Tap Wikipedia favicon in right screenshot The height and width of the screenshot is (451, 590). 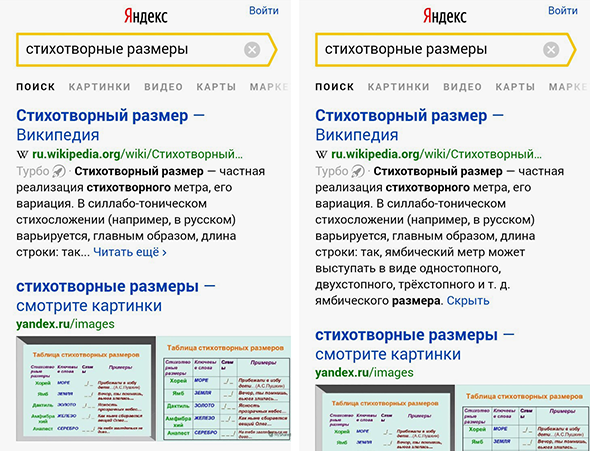(x=321, y=154)
